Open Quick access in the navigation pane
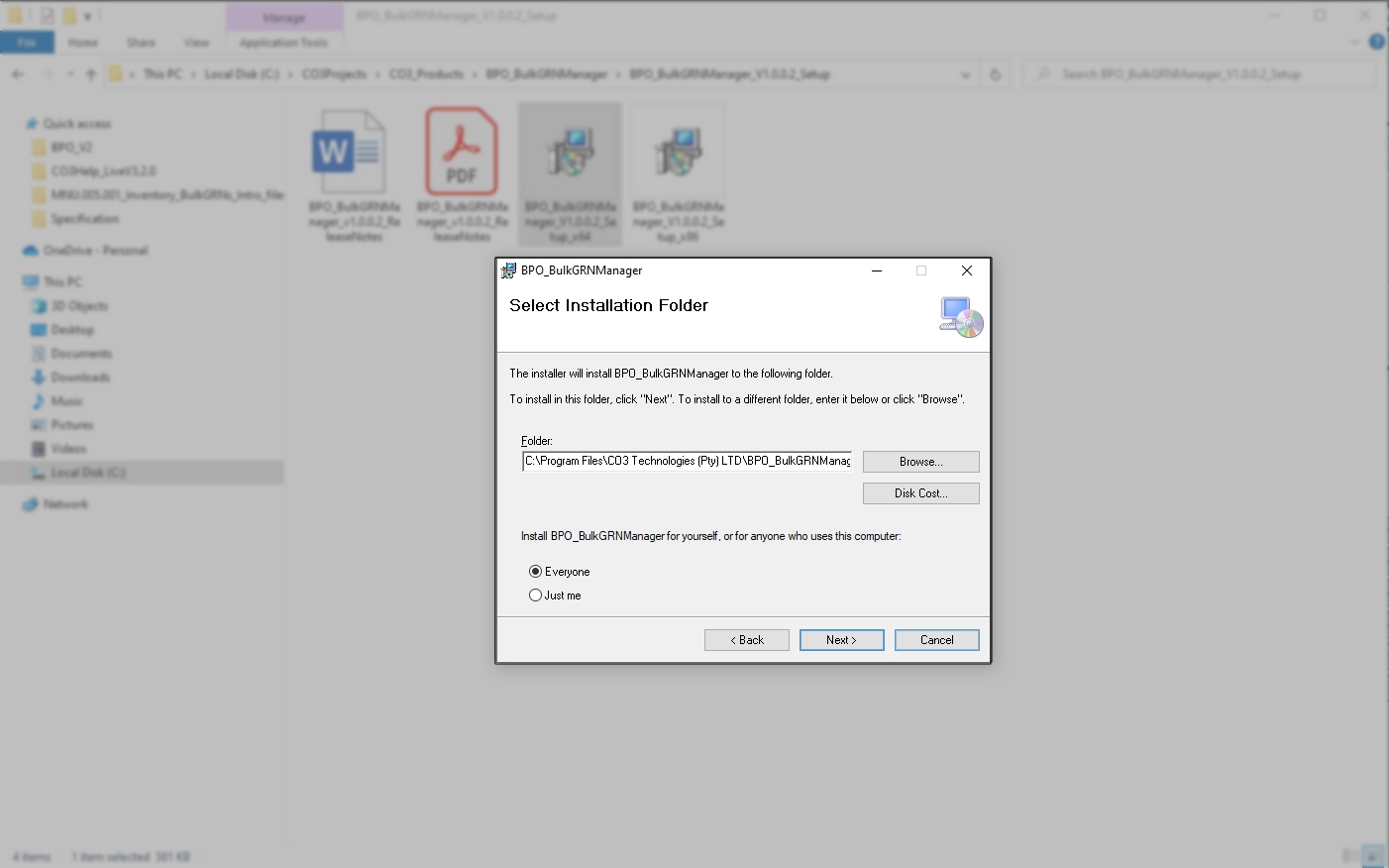 [x=77, y=124]
